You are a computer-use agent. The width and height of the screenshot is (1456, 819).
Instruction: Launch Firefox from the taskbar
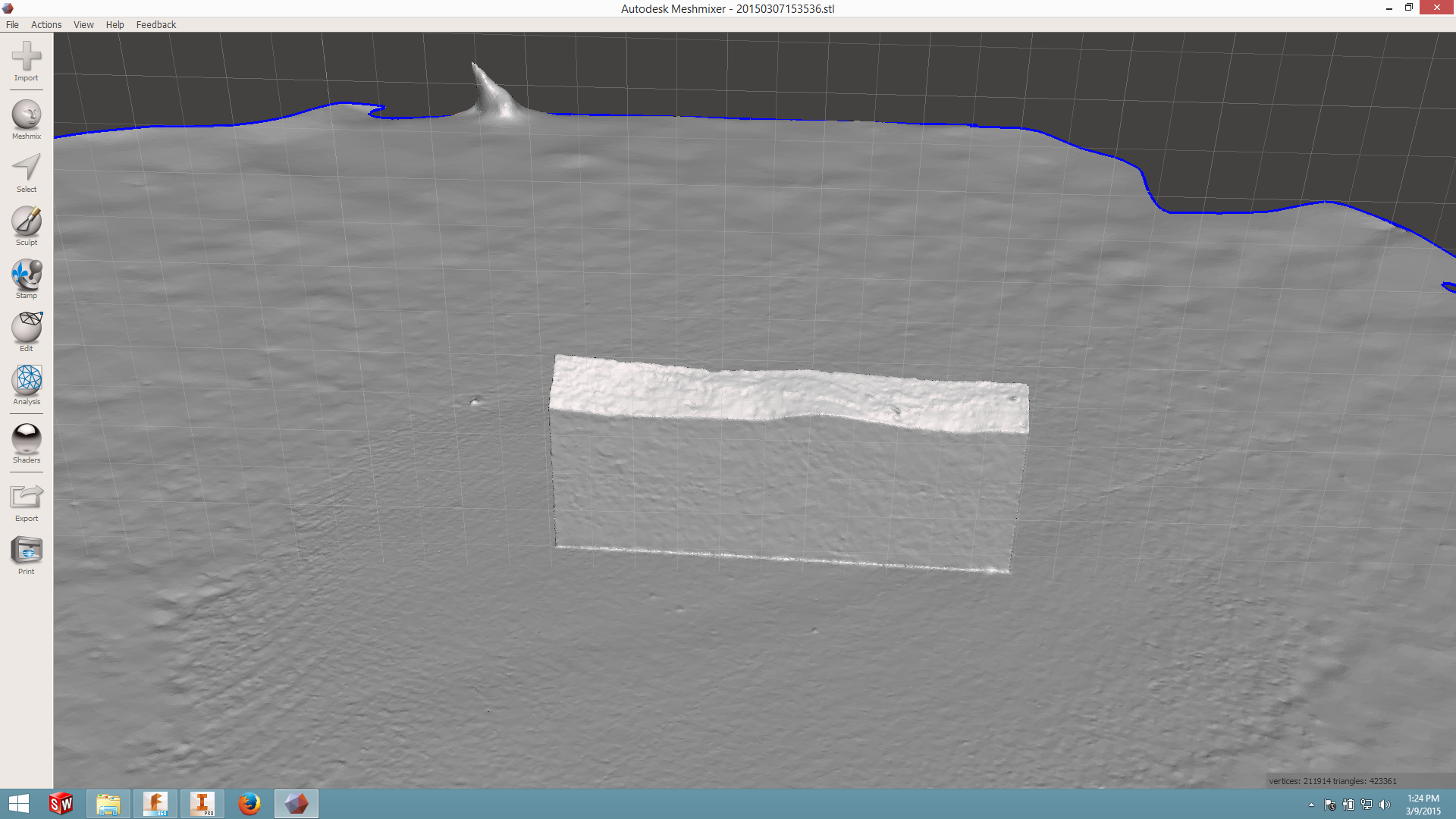(249, 804)
